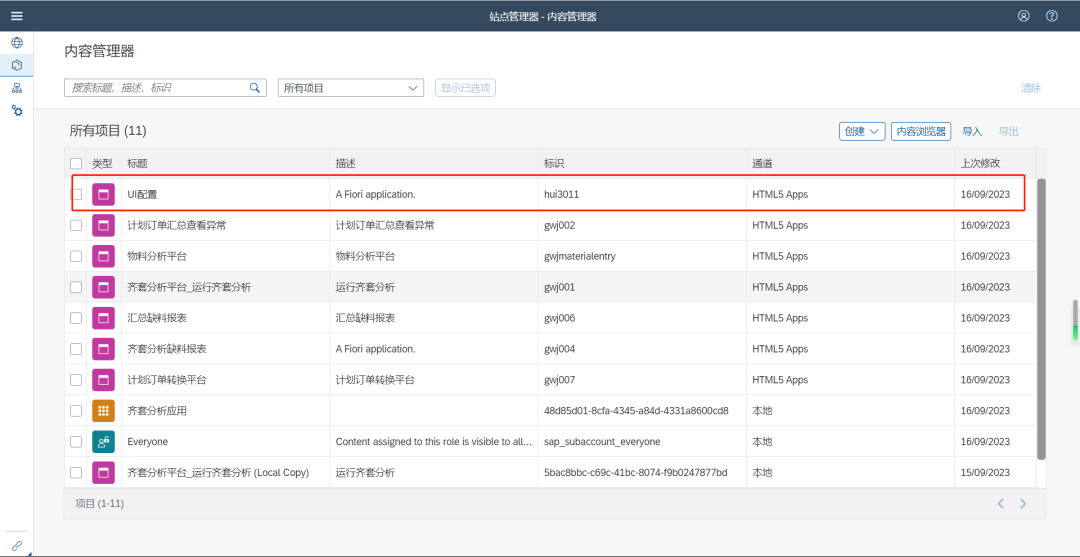Go to previous page arrow
Image resolution: width=1080 pixels, height=557 pixels.
[1001, 504]
